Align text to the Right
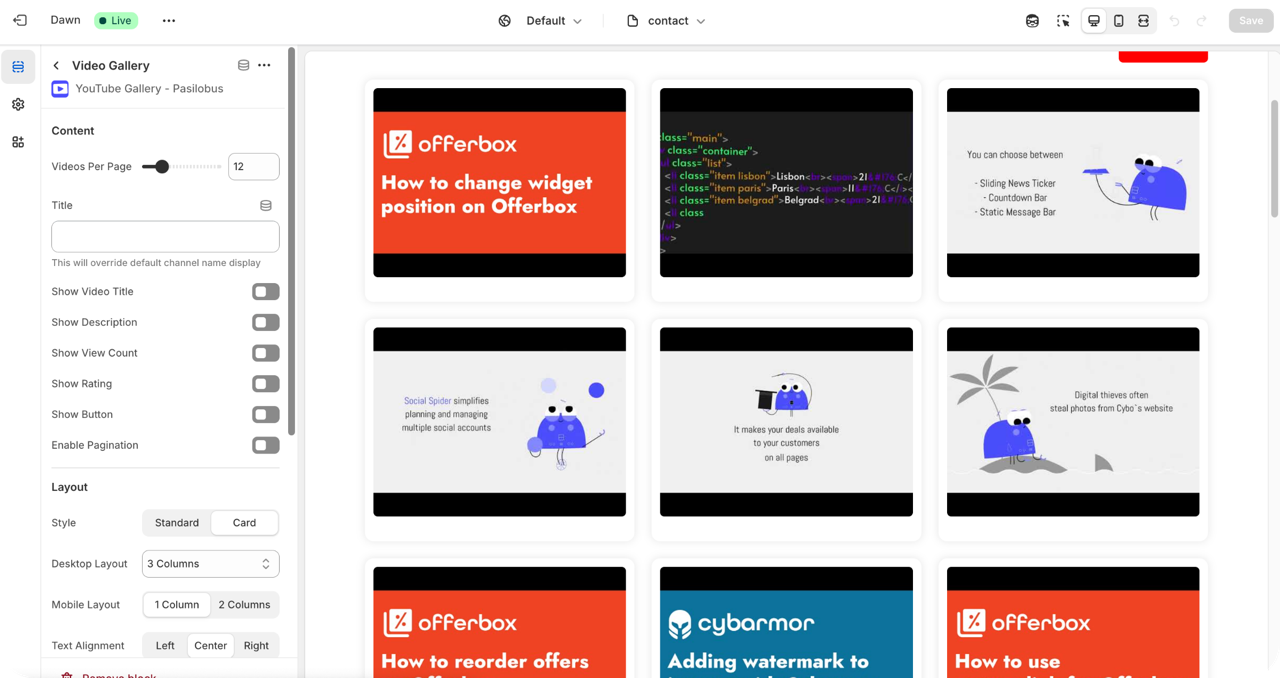1280x678 pixels. tap(256, 646)
